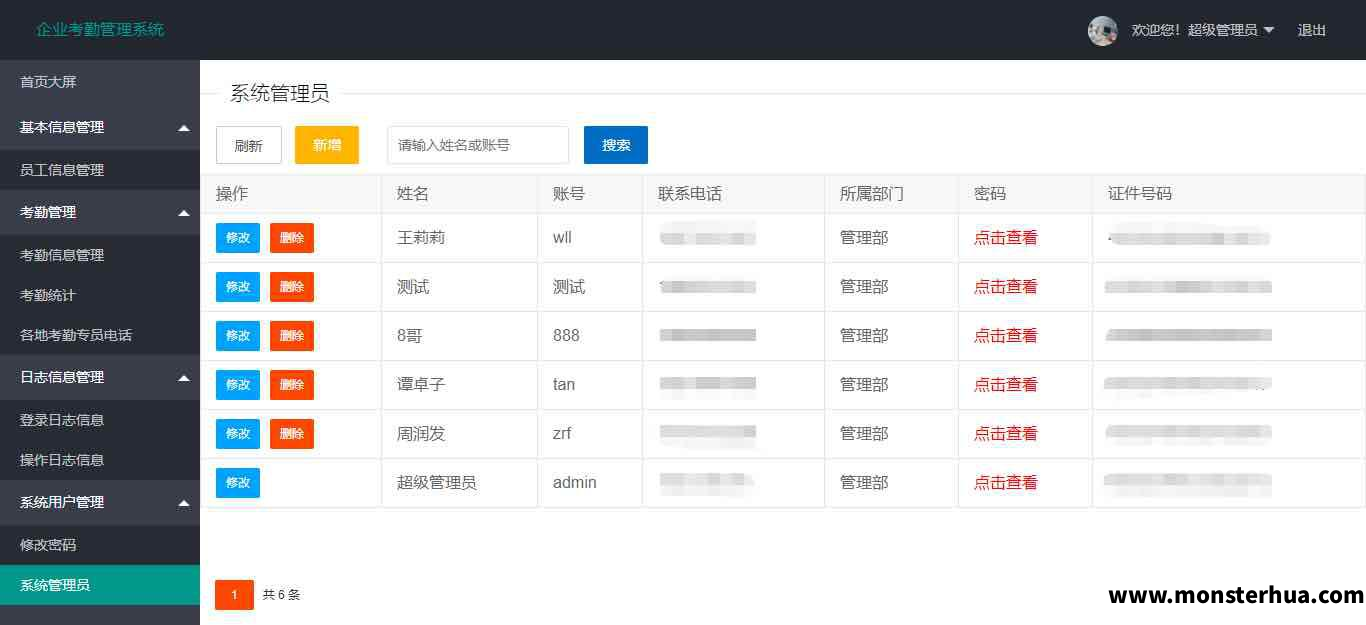Click the account cell admin

coord(575,483)
